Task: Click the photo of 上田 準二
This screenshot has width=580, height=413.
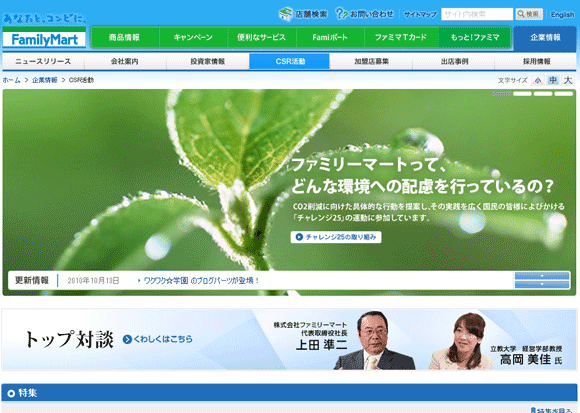Action: pyautogui.click(x=374, y=341)
